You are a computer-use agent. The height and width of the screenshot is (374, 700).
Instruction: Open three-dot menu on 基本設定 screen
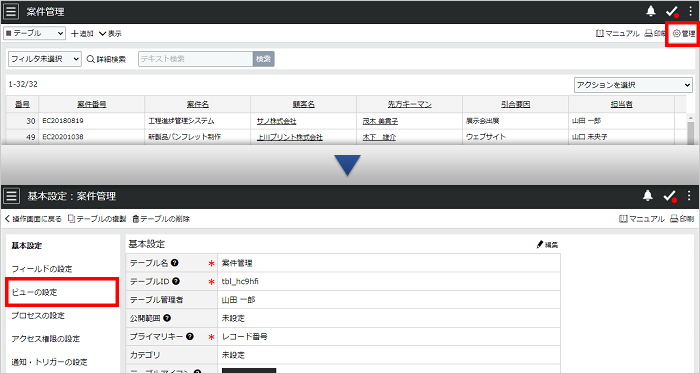click(x=689, y=195)
